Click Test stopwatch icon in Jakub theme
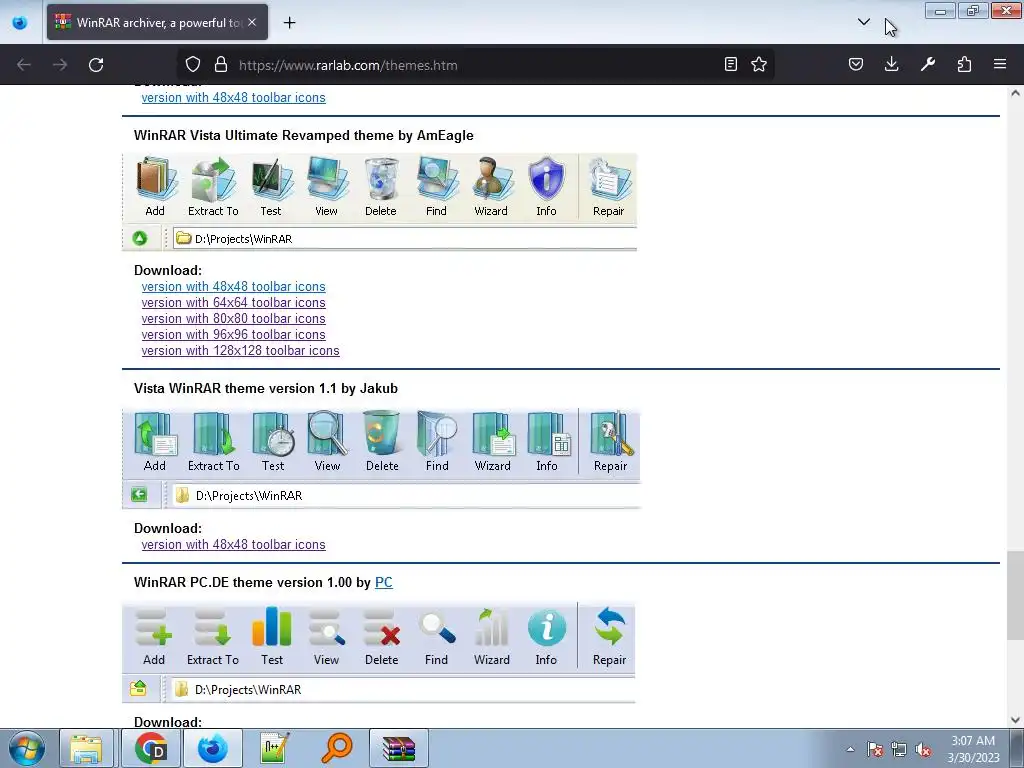Screen dimensions: 1024x768 click(273, 433)
